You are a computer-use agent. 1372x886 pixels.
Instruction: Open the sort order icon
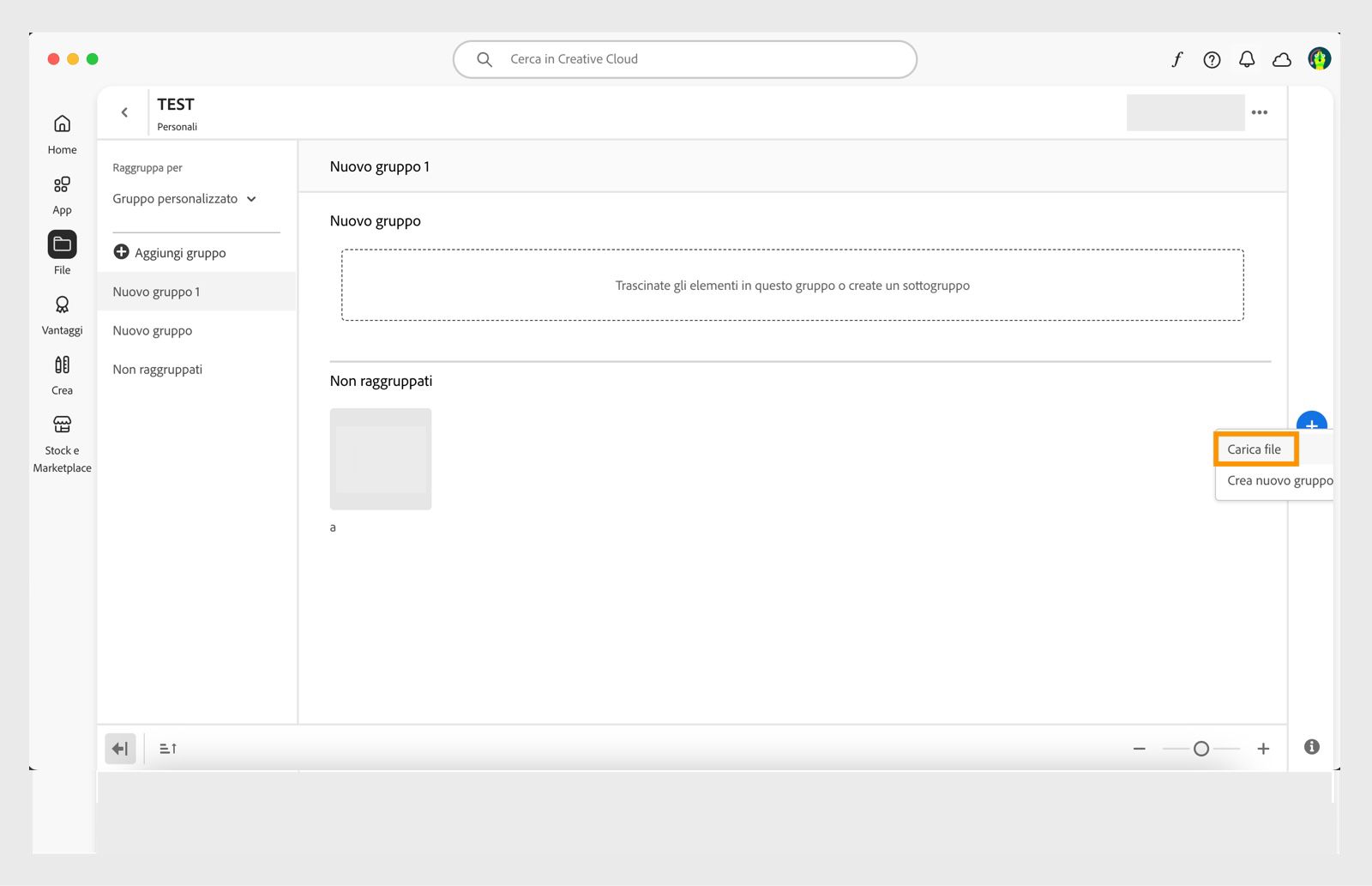(168, 749)
